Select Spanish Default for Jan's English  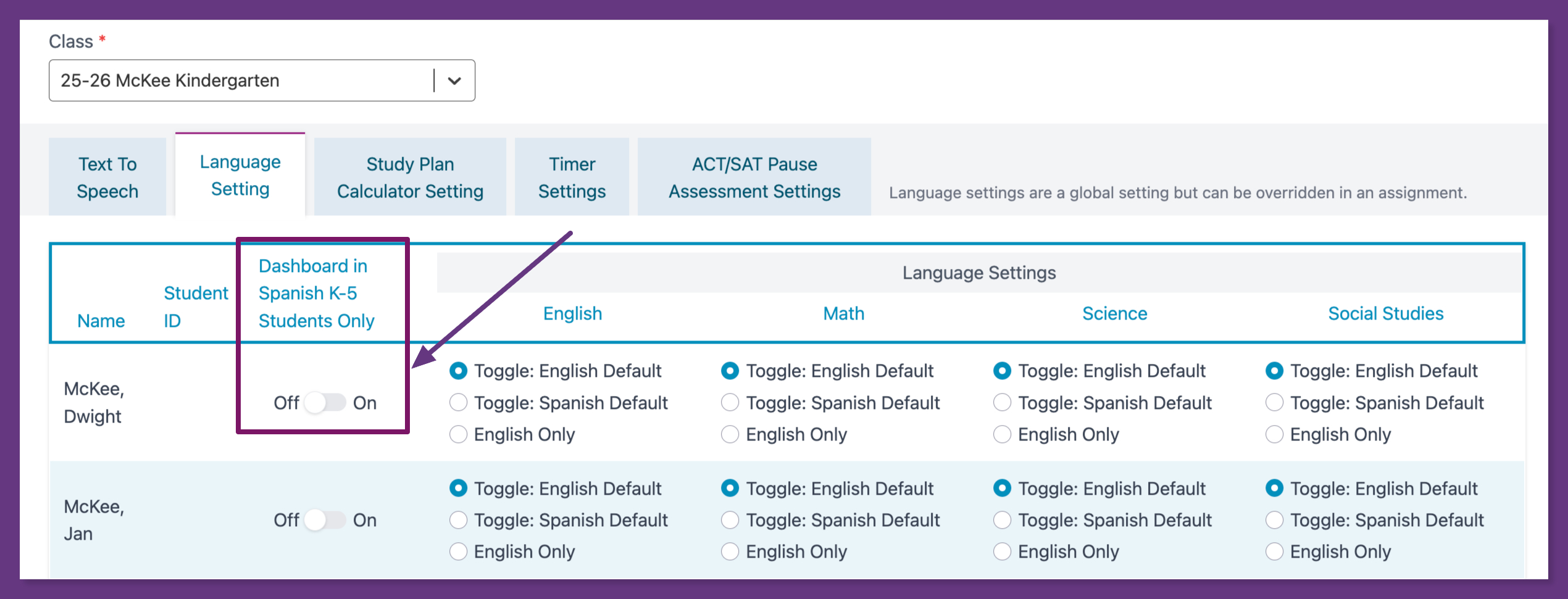tap(458, 520)
